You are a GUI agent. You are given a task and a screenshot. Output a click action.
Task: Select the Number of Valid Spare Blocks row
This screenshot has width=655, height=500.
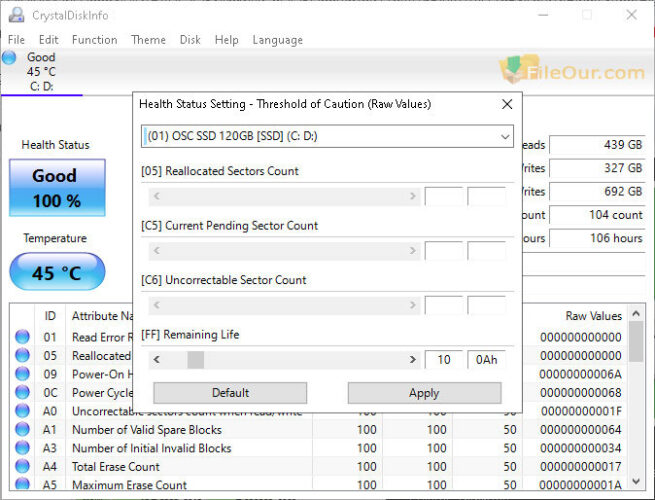(320, 429)
